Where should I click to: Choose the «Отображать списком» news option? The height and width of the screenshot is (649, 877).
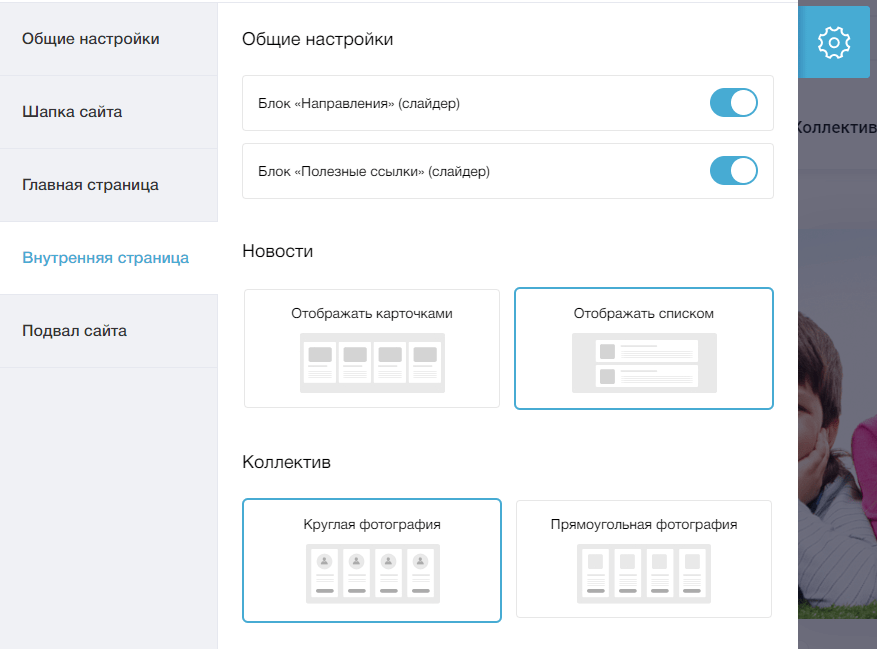coord(644,348)
